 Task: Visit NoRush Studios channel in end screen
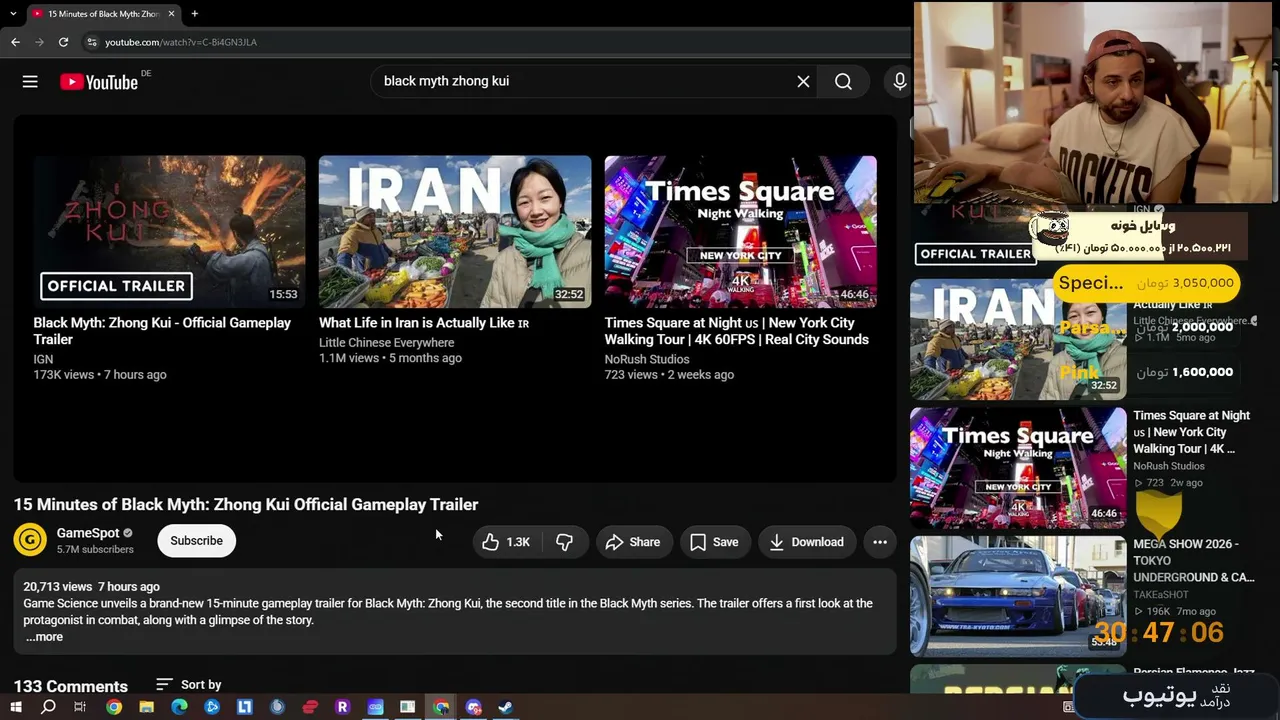(647, 359)
